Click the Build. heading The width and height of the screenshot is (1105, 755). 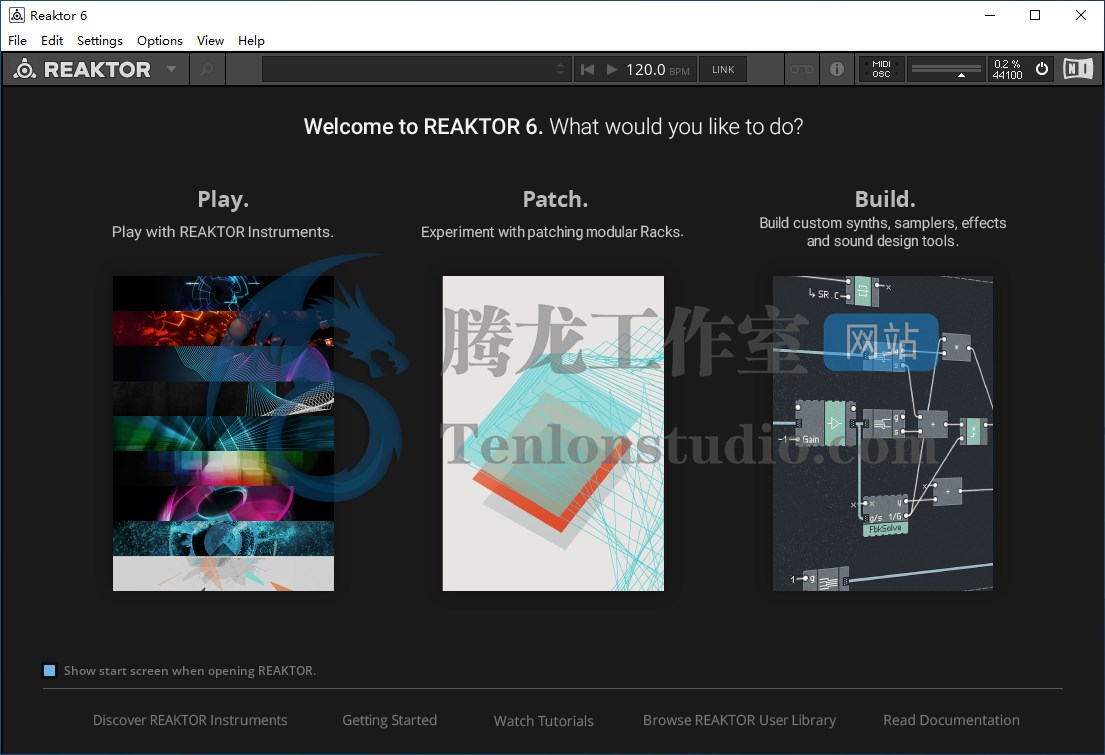pyautogui.click(x=884, y=200)
